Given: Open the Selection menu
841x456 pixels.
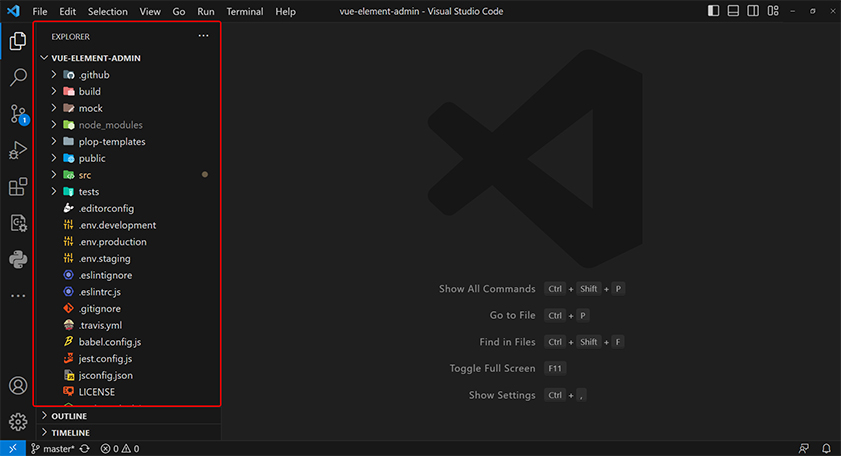Looking at the screenshot, I should pyautogui.click(x=108, y=11).
